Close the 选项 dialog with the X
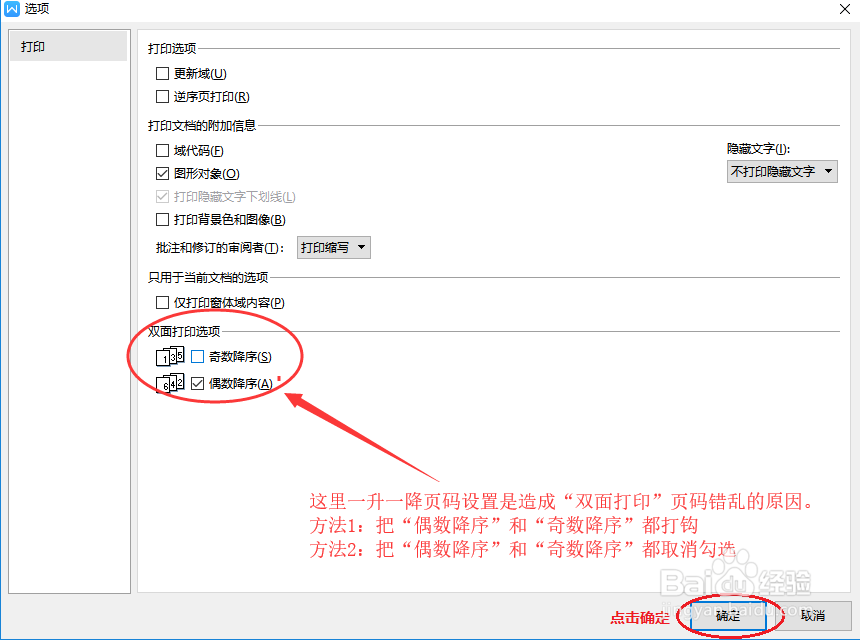This screenshot has height=640, width=860. (845, 10)
